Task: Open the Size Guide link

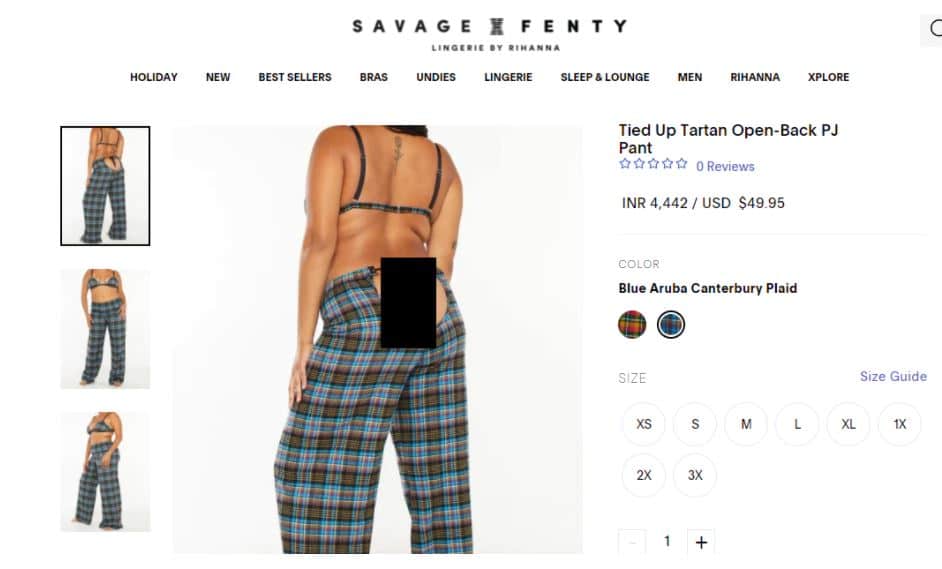Action: (893, 376)
